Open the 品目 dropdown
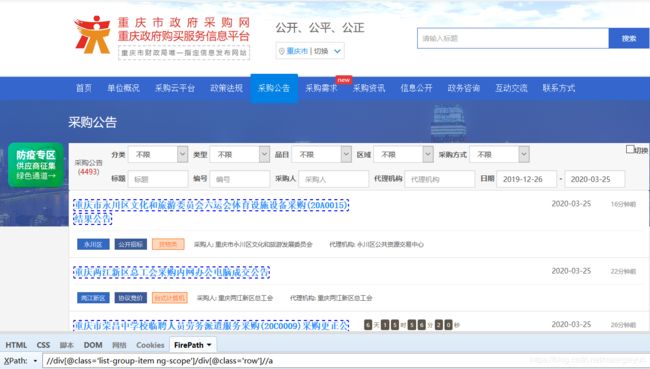This screenshot has width=650, height=369. 322,155
